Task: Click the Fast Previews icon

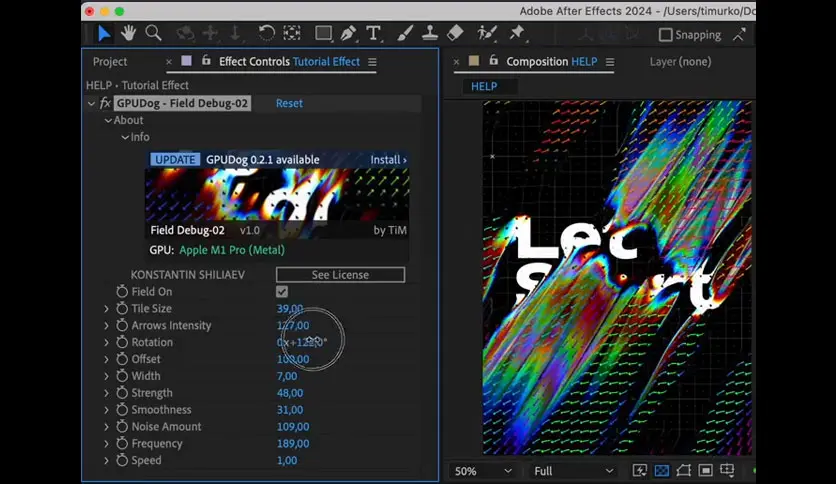Action: coord(639,470)
